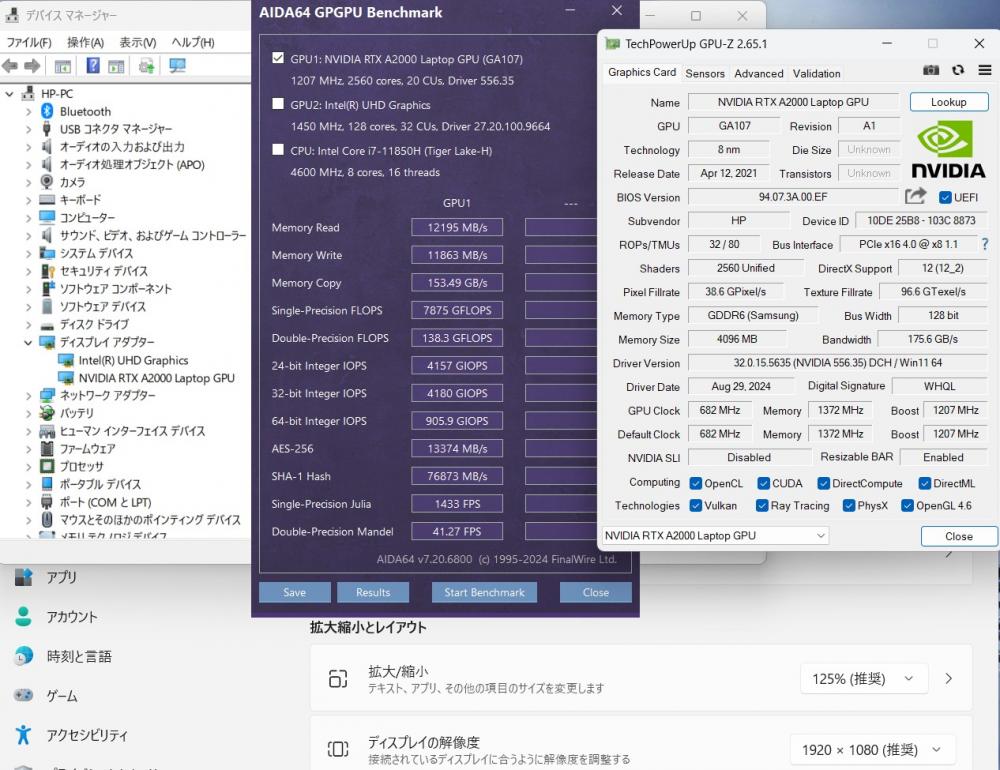Open 時刻と言語 in the Settings sidebar

pyautogui.click(x=79, y=656)
